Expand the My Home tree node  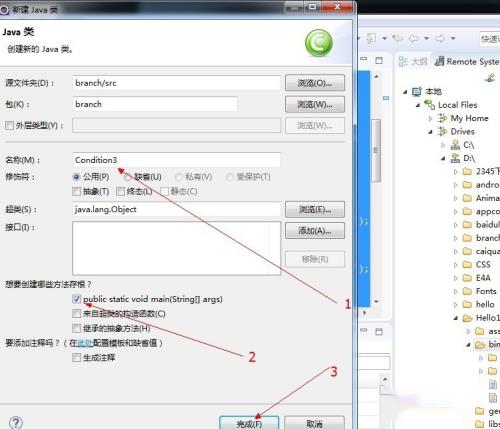(430, 118)
